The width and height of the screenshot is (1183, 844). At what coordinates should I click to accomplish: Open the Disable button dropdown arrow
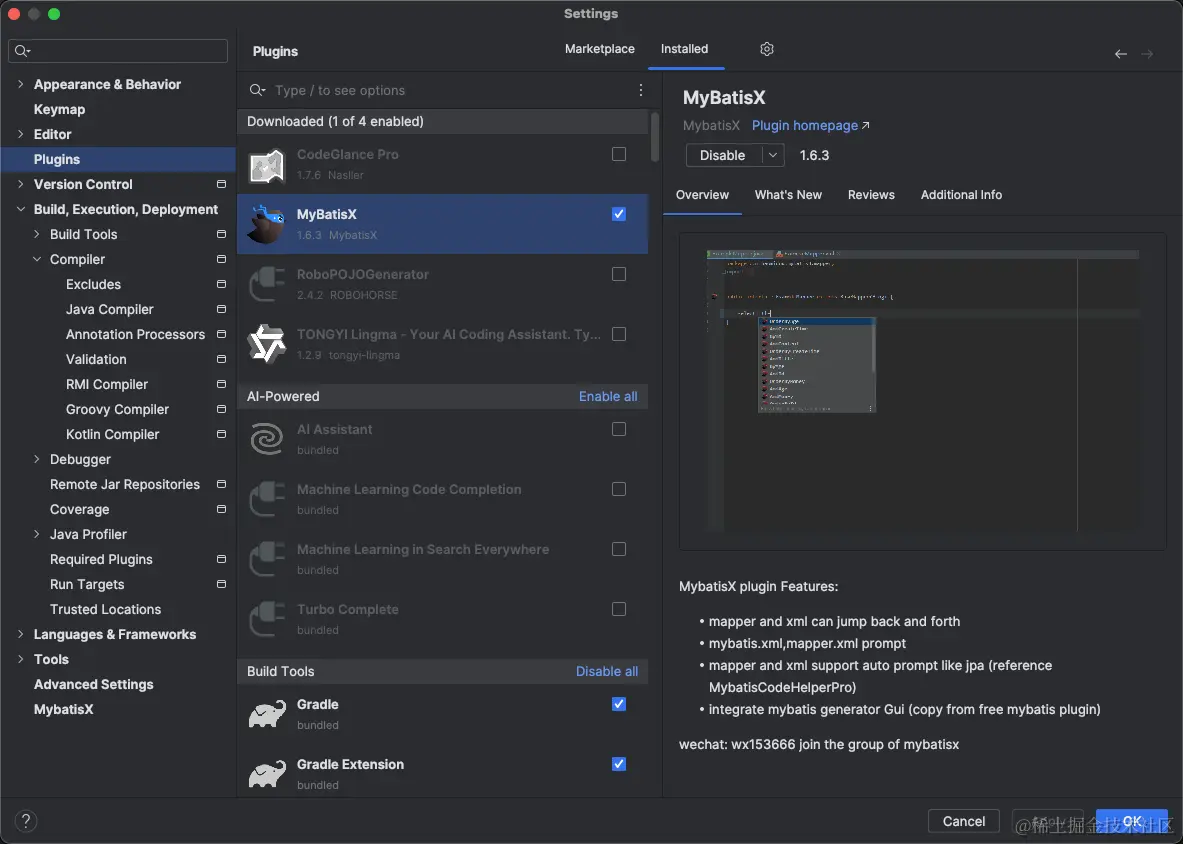pyautogui.click(x=773, y=155)
